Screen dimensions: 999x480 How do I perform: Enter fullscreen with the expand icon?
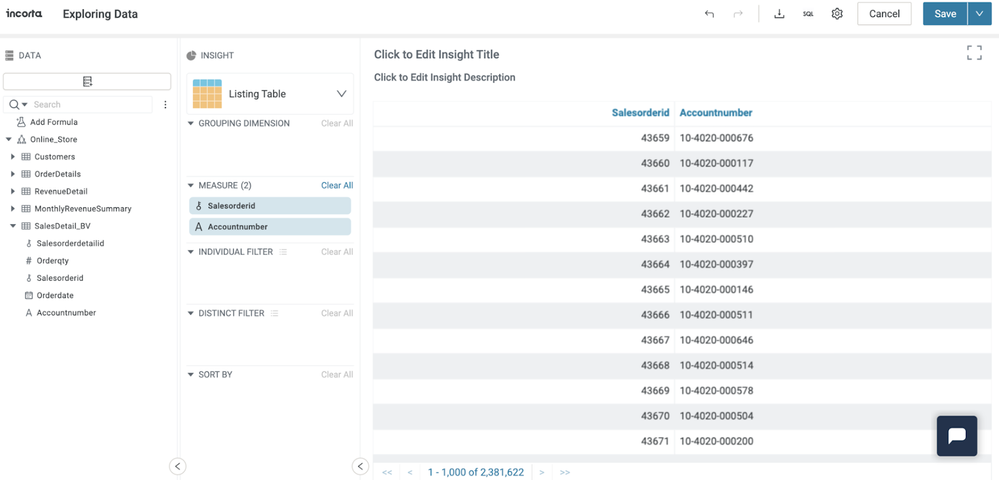tap(974, 53)
